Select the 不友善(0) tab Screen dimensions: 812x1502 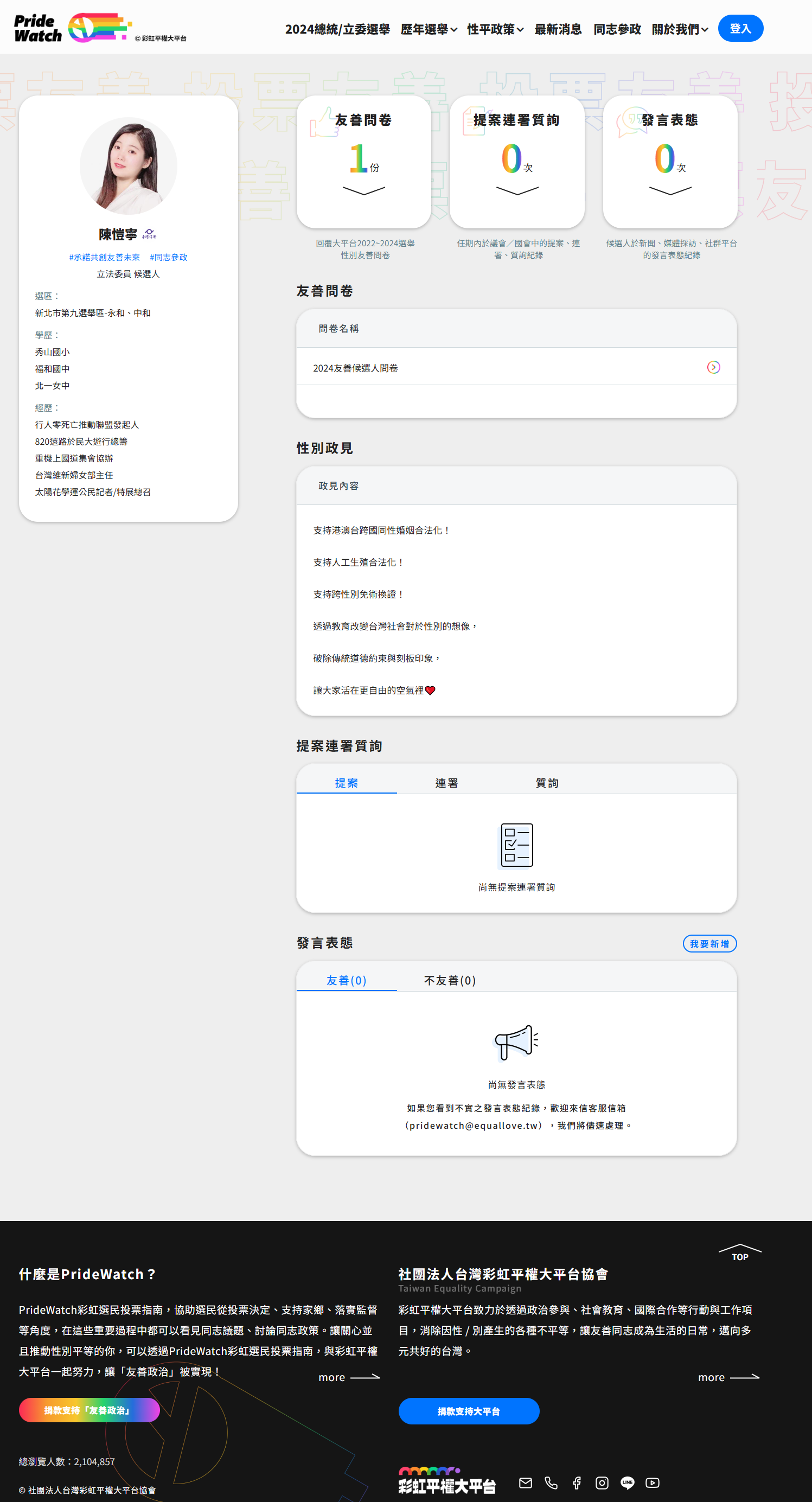click(450, 980)
